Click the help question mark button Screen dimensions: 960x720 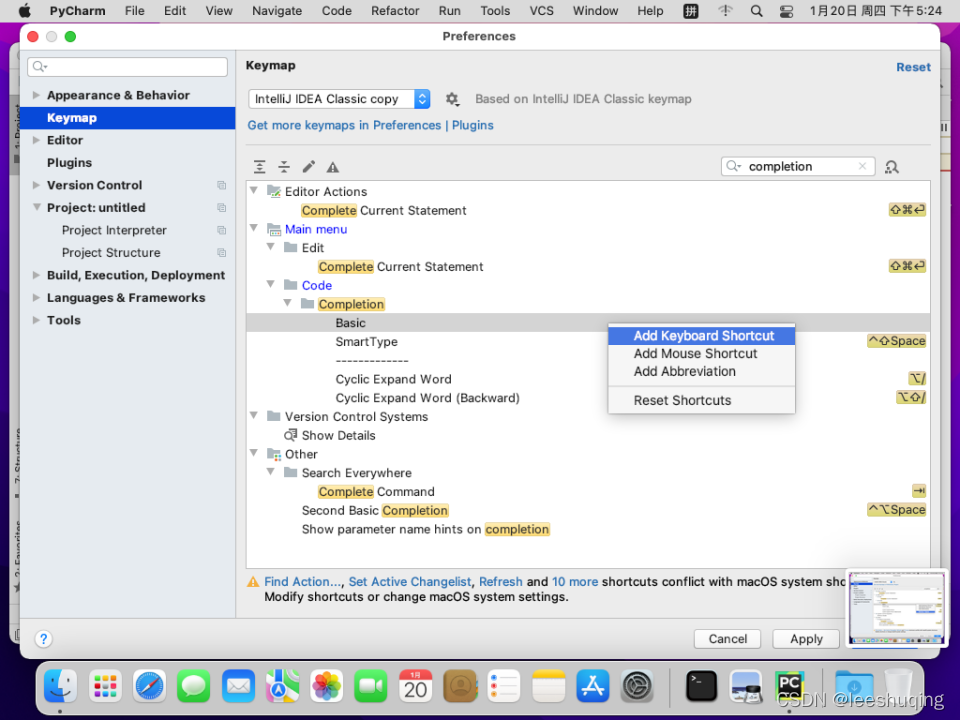(x=43, y=639)
